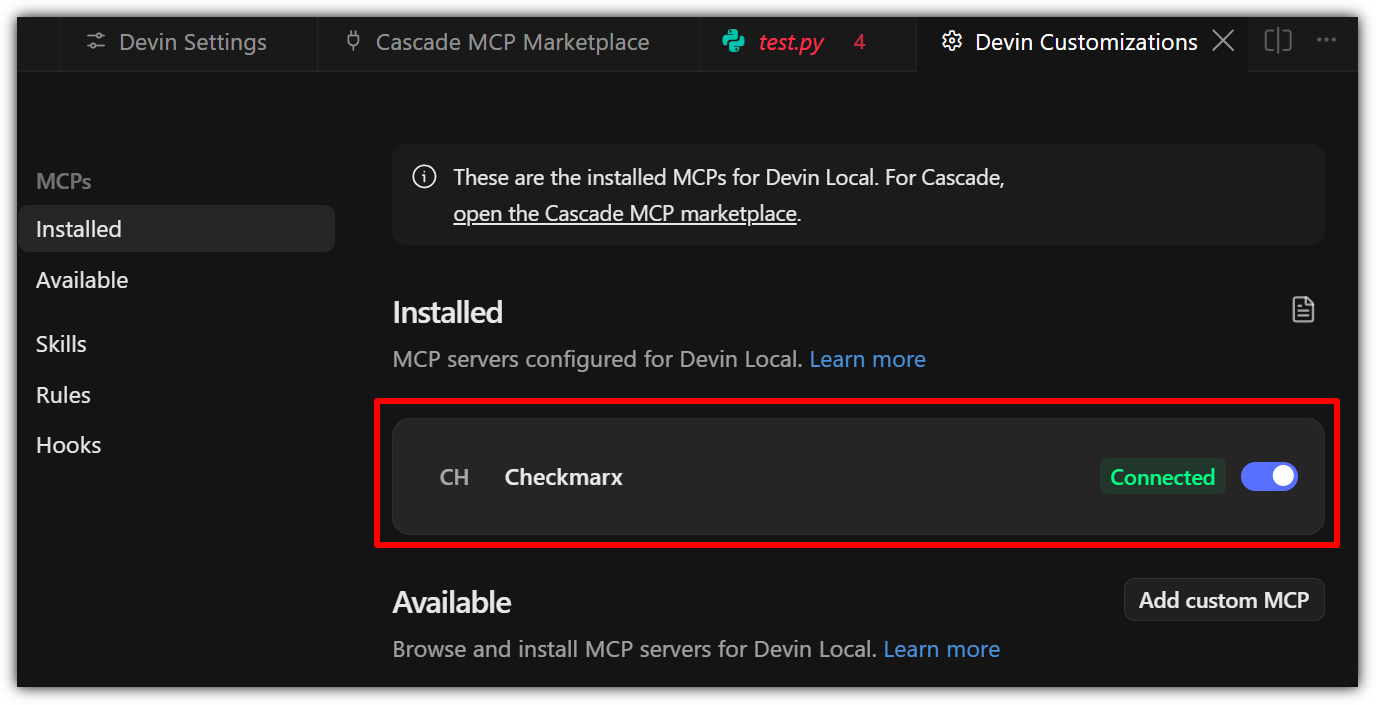Viewport: 1376px width, 705px height.
Task: Click Learn more link under Installed
Action: [867, 359]
